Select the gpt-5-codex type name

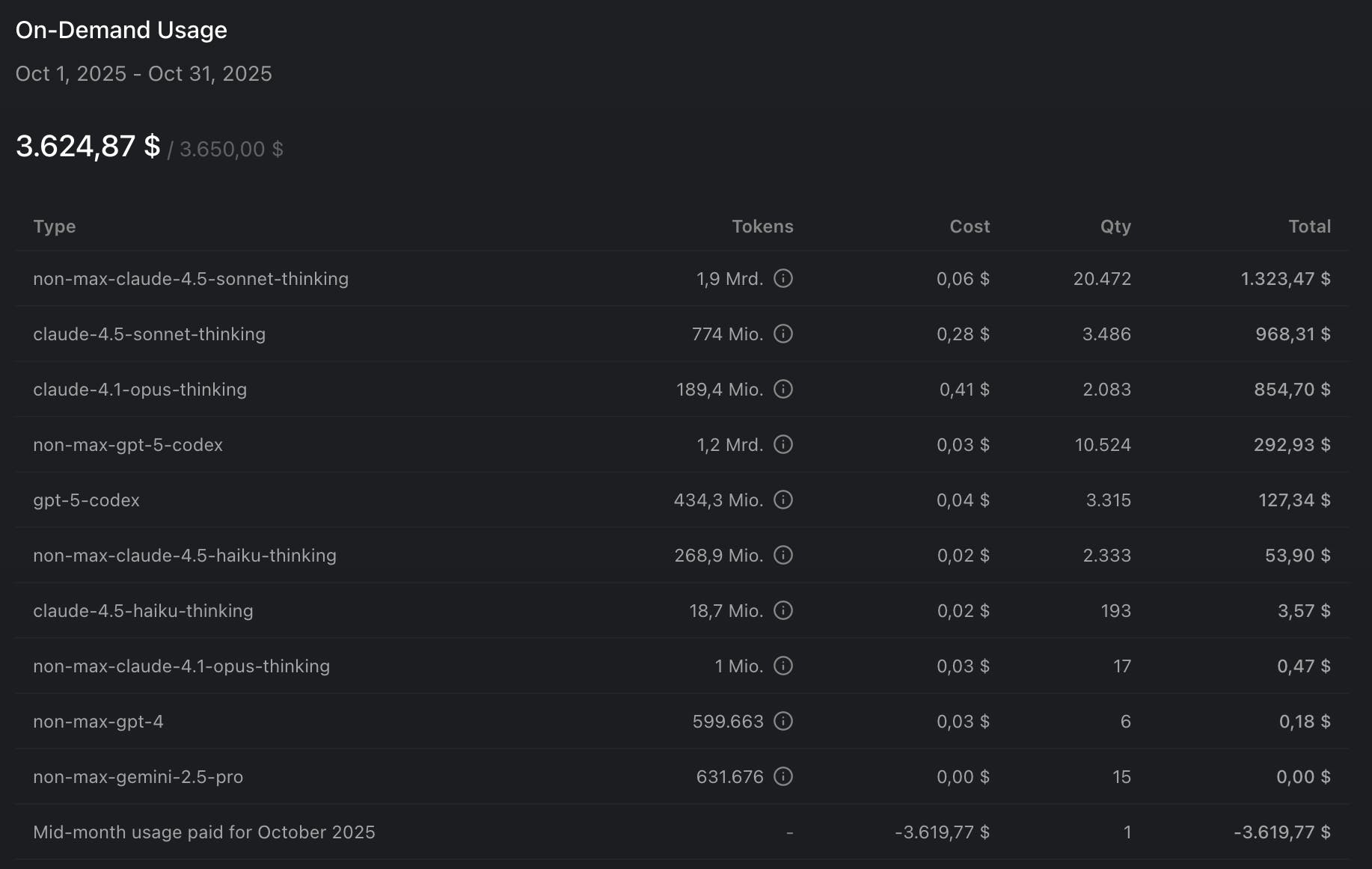pos(86,500)
